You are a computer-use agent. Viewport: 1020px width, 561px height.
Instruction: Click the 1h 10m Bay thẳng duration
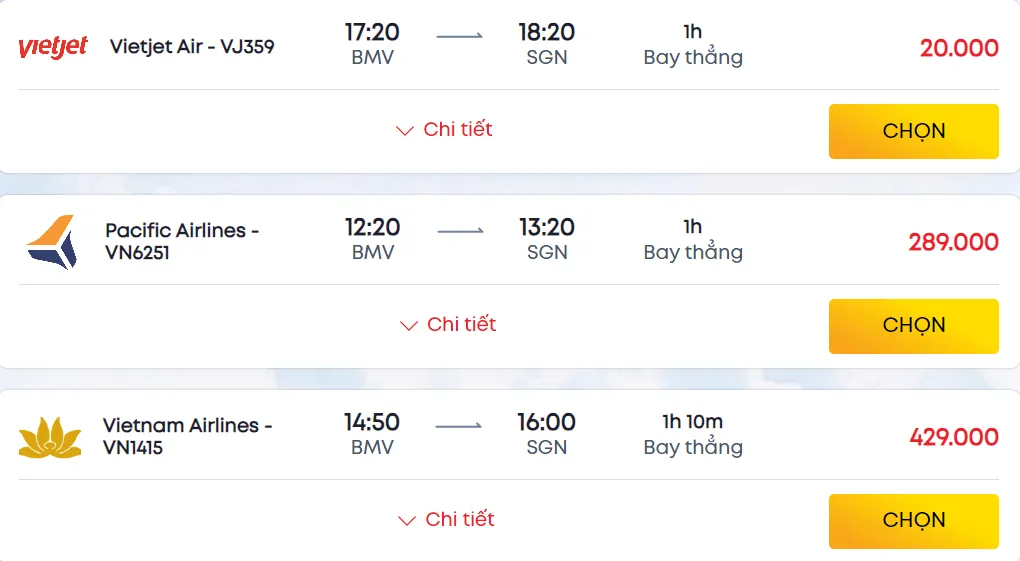pos(693,434)
